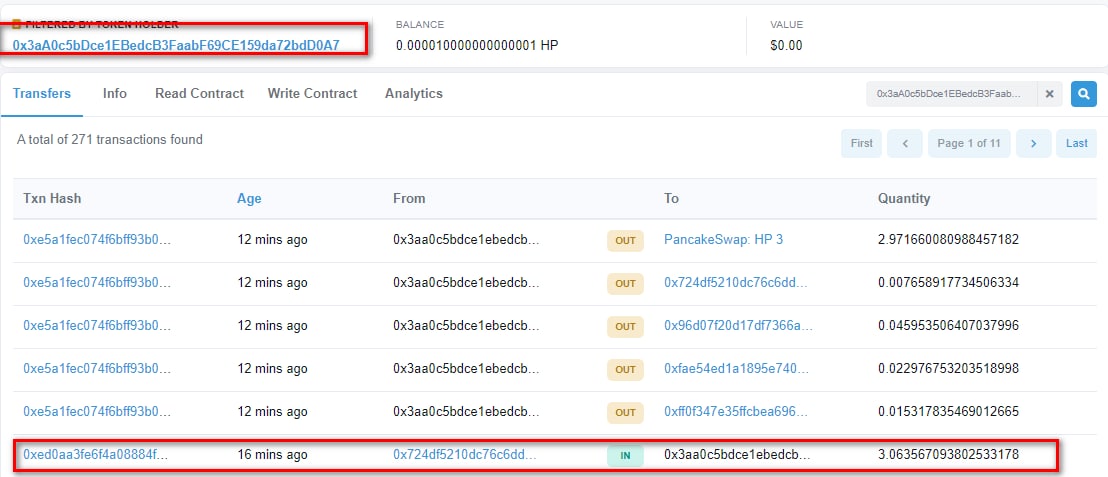The image size is (1108, 477).
Task: Click the total of 271 transactions text
Action: (110, 140)
